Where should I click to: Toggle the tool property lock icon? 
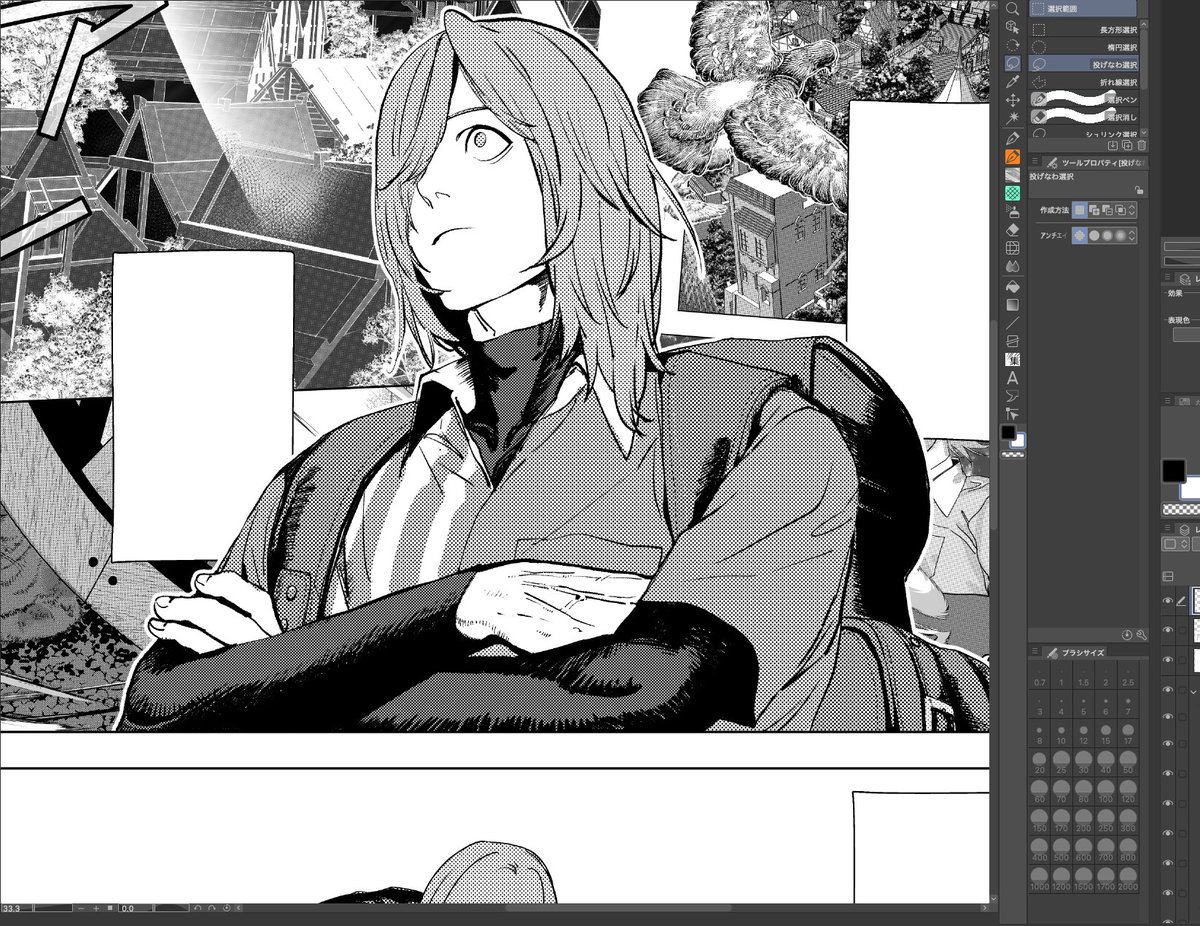pos(1139,189)
